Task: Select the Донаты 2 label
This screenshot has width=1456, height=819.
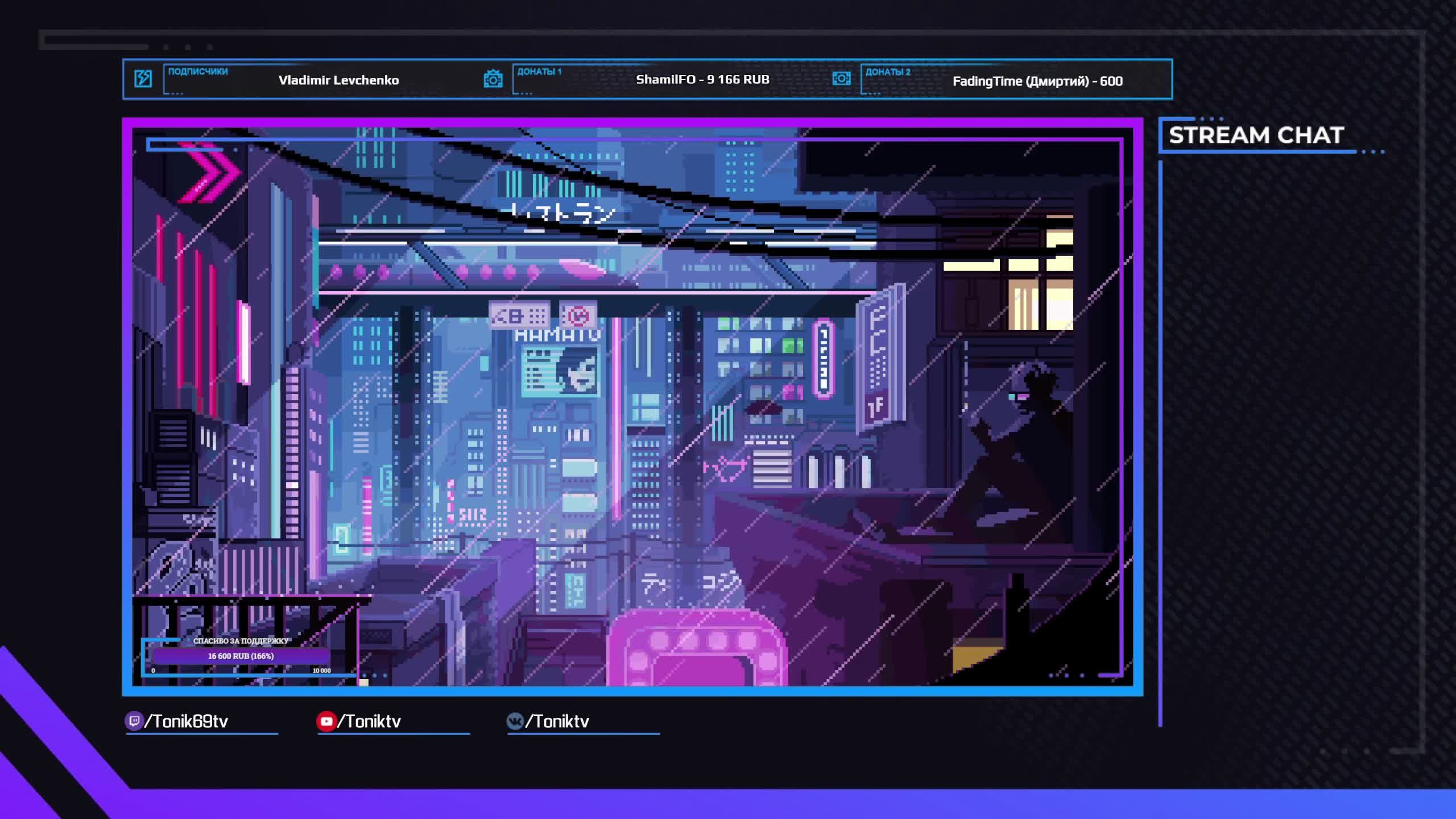Action: pyautogui.click(x=888, y=72)
